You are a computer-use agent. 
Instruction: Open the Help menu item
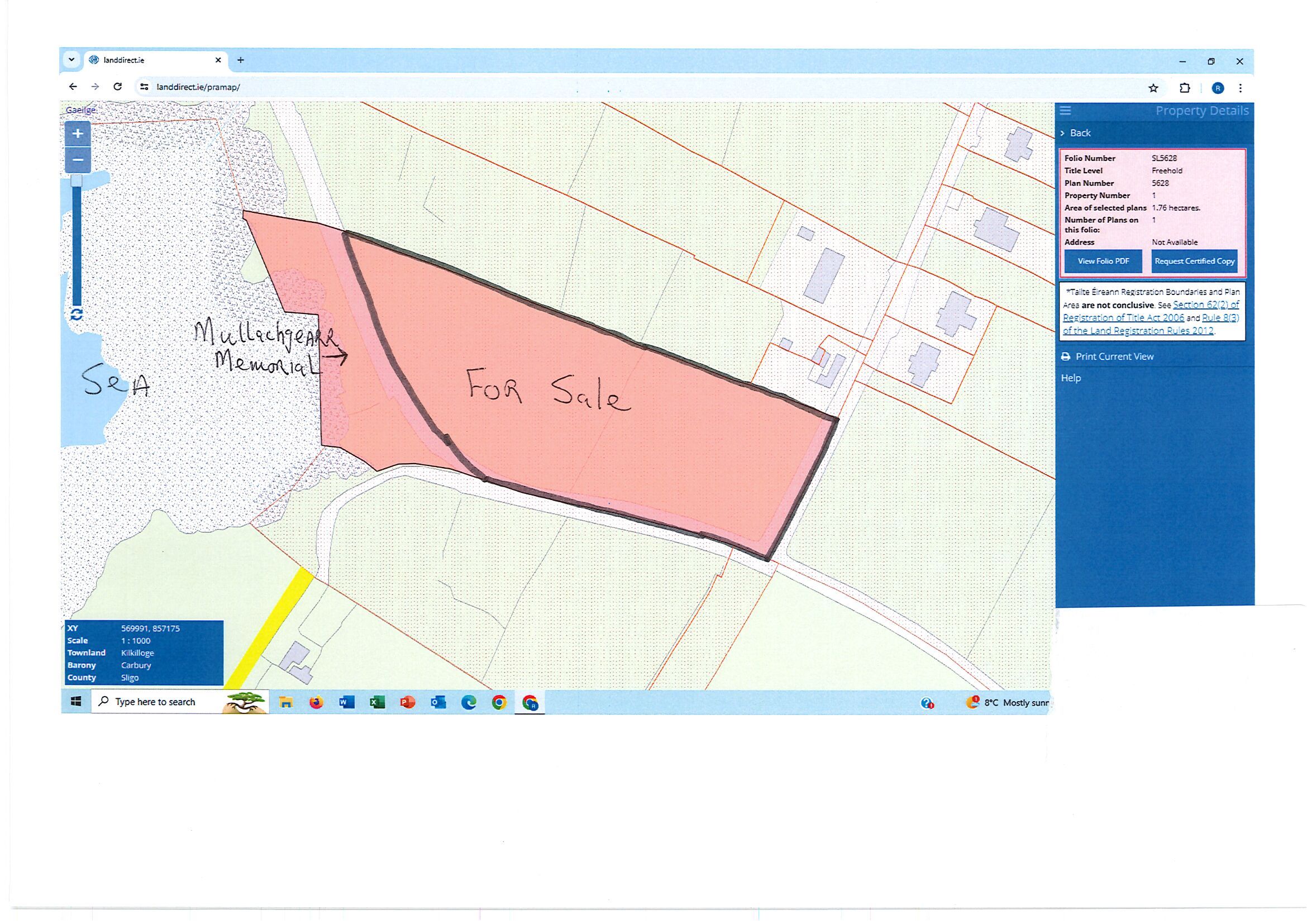[1071, 378]
